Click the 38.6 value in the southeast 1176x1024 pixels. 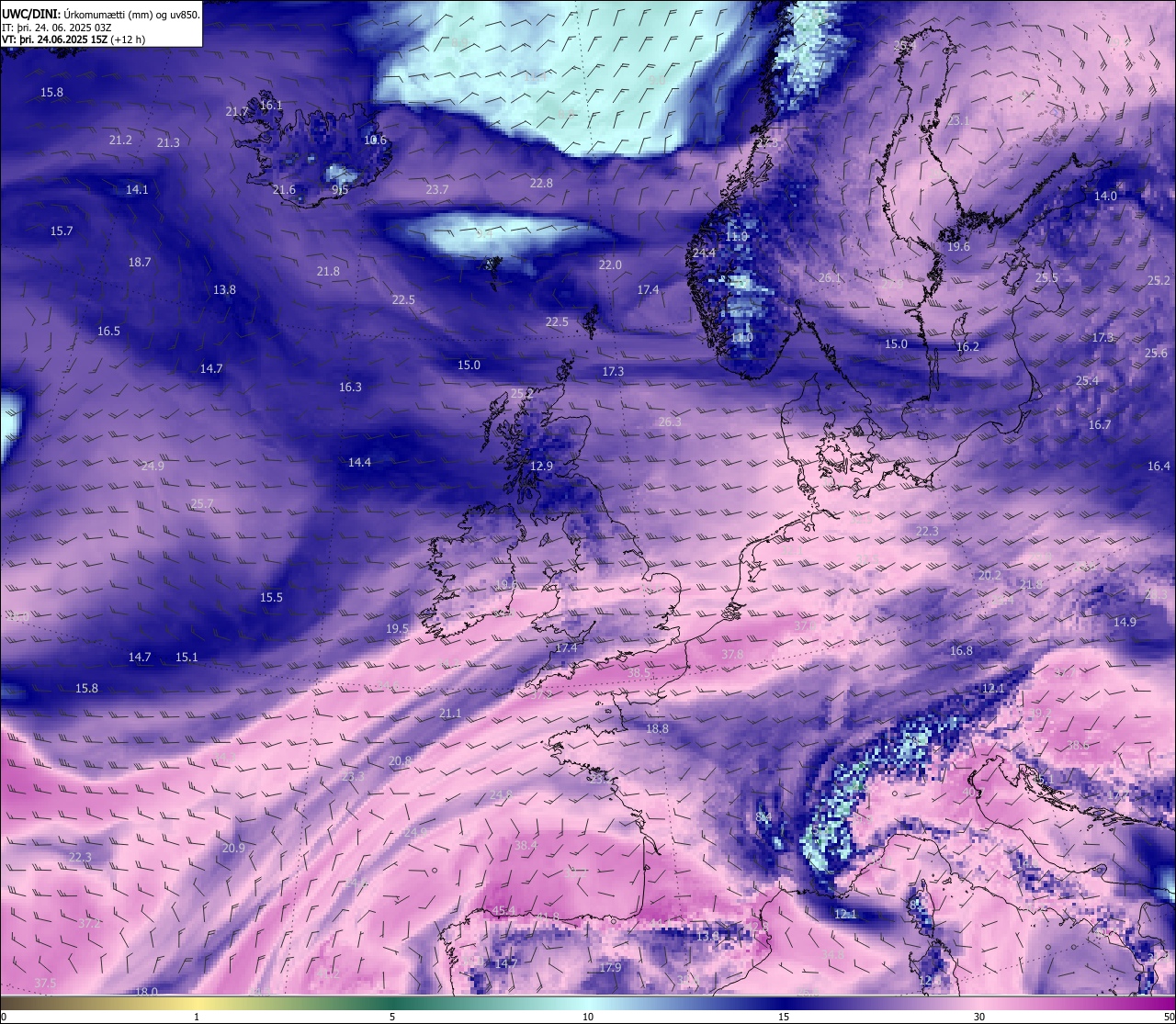pyautogui.click(x=1078, y=746)
